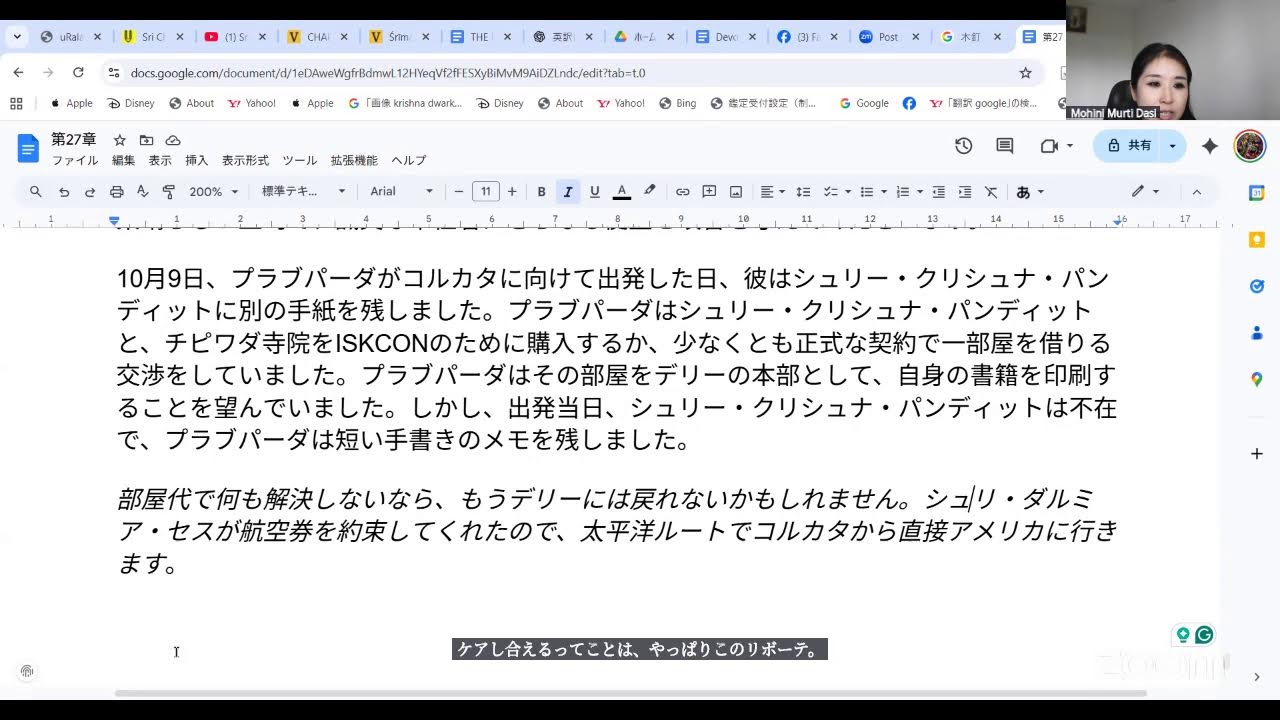Image resolution: width=1280 pixels, height=720 pixels.
Task: Run spelling and grammar check
Action: coord(142,192)
